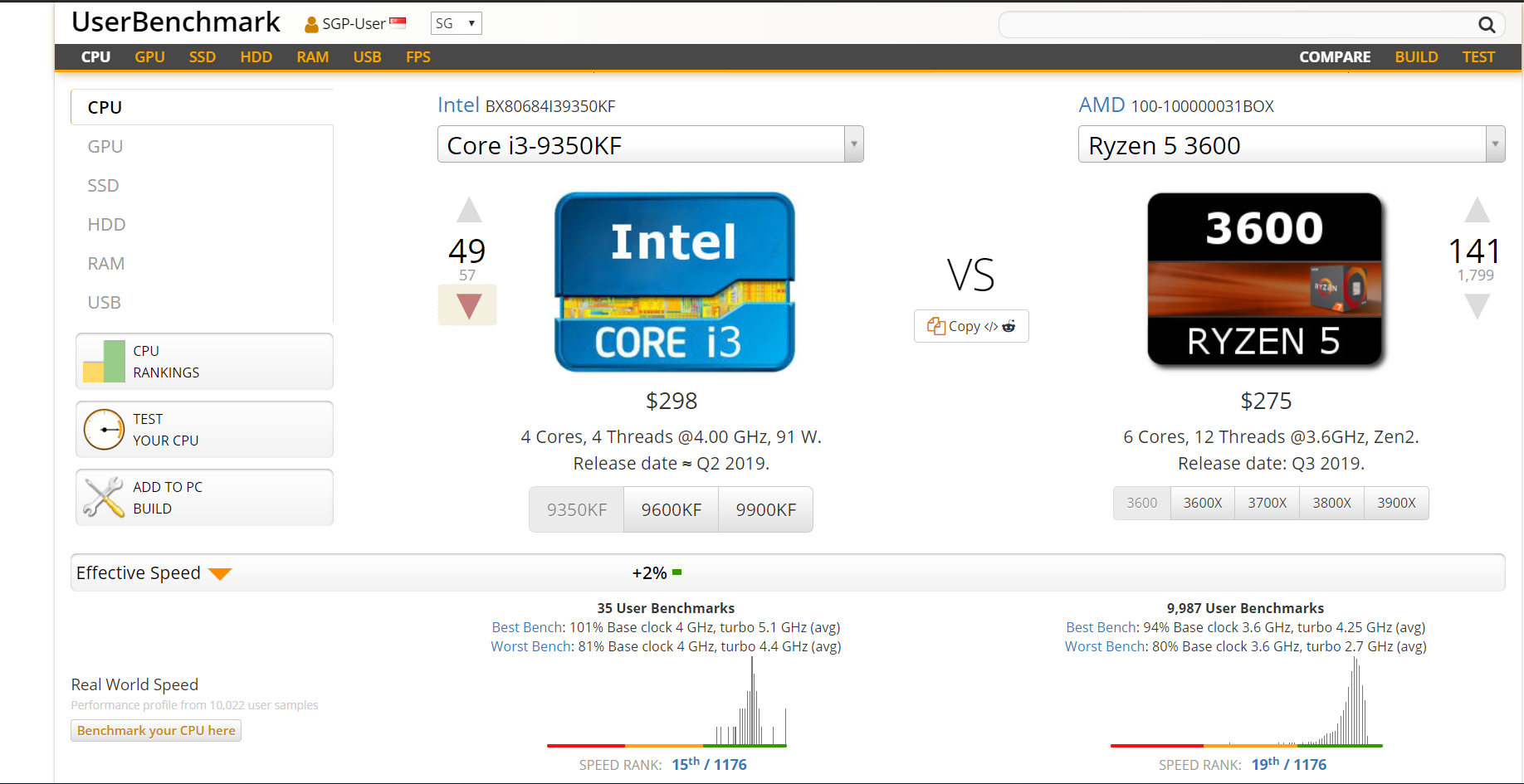This screenshot has height=784, width=1524.
Task: Open the TEST page in the top navigation
Action: point(1478,57)
